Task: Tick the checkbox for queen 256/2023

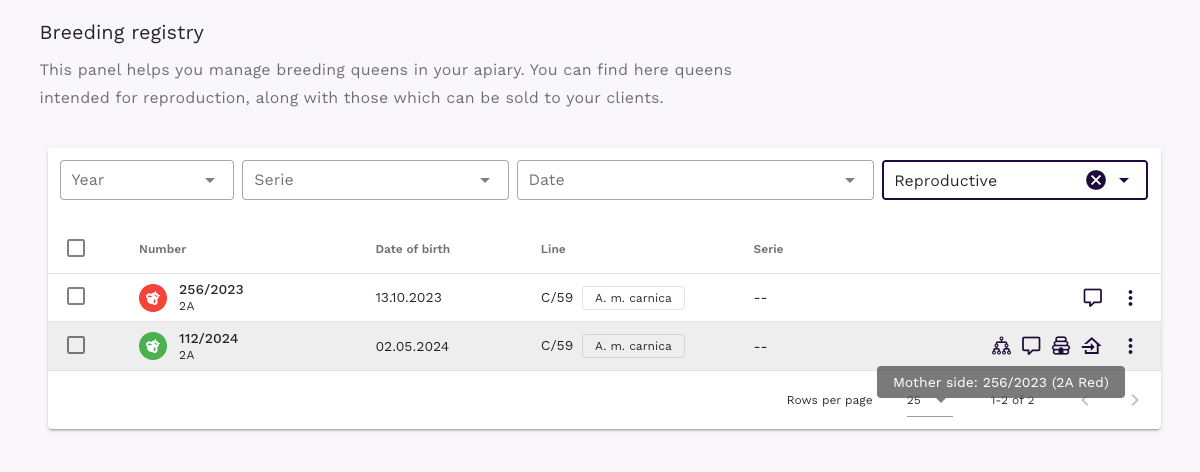Action: pos(76,297)
